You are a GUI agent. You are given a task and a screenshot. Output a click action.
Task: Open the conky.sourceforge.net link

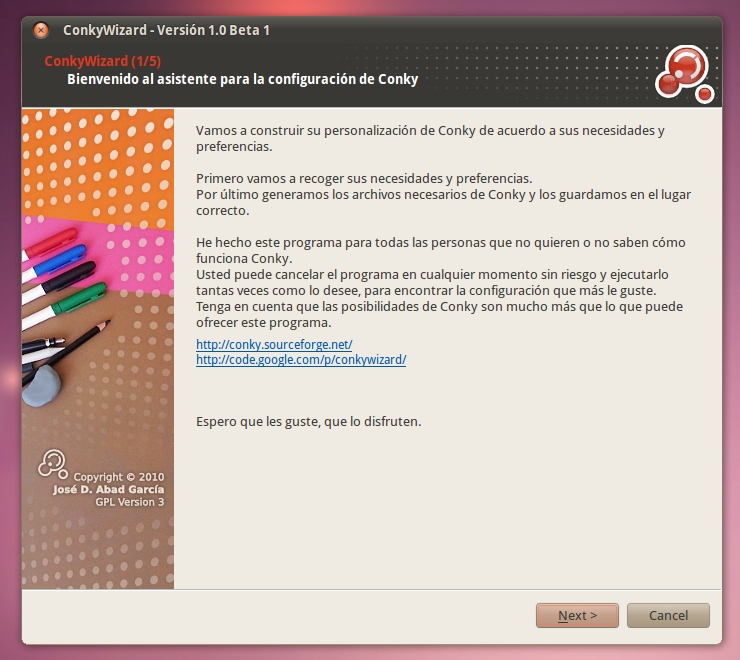click(x=274, y=344)
